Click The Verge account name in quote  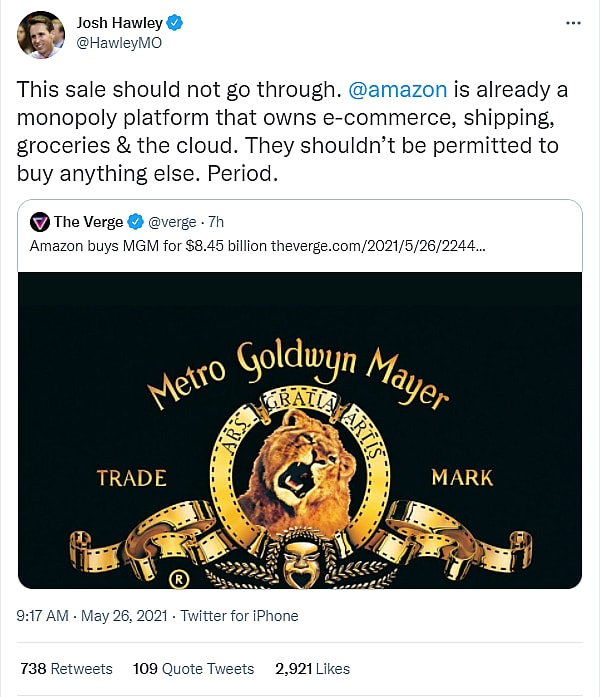pos(89,222)
